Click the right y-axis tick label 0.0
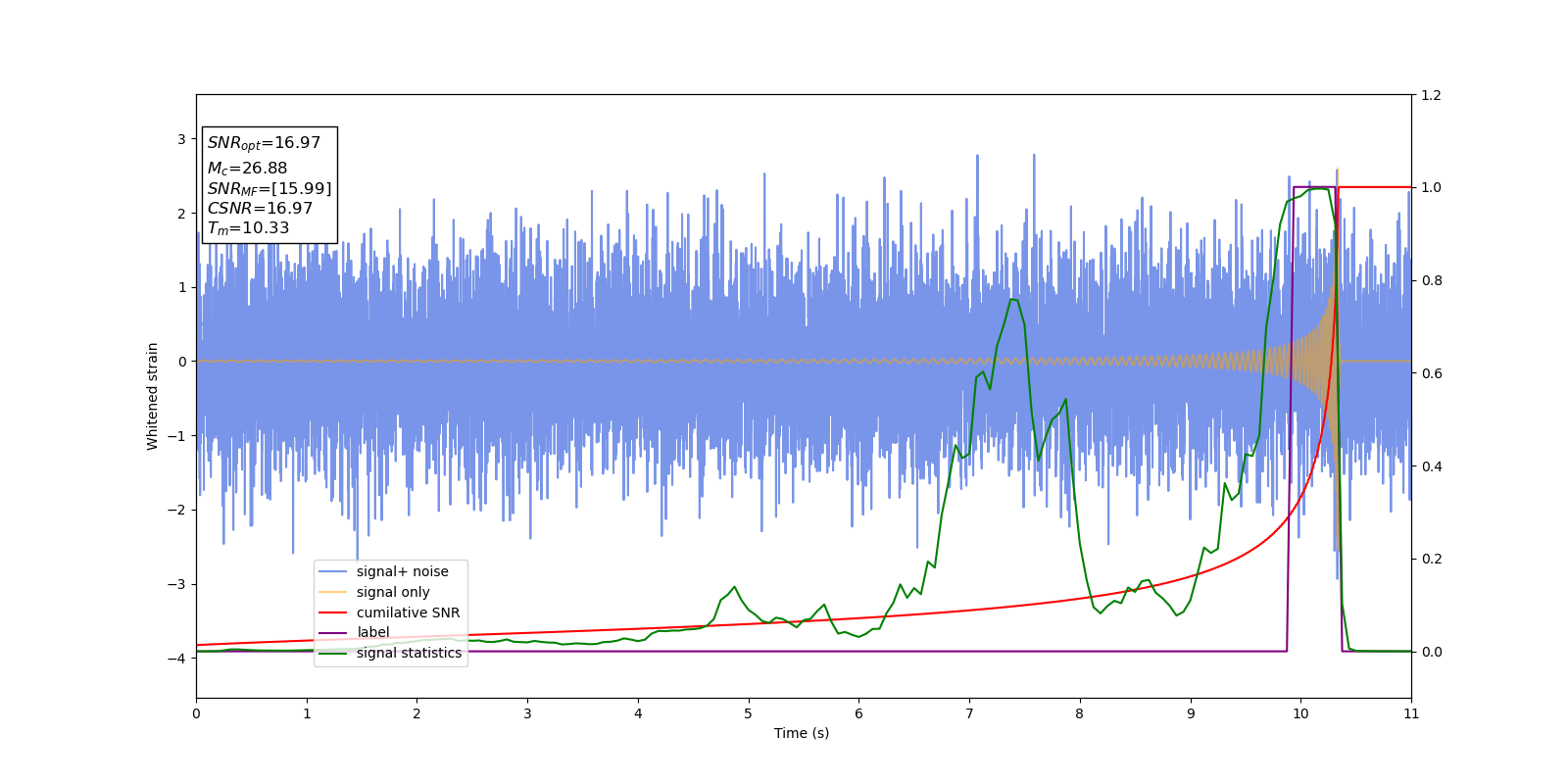The image size is (1568, 784). click(1431, 652)
